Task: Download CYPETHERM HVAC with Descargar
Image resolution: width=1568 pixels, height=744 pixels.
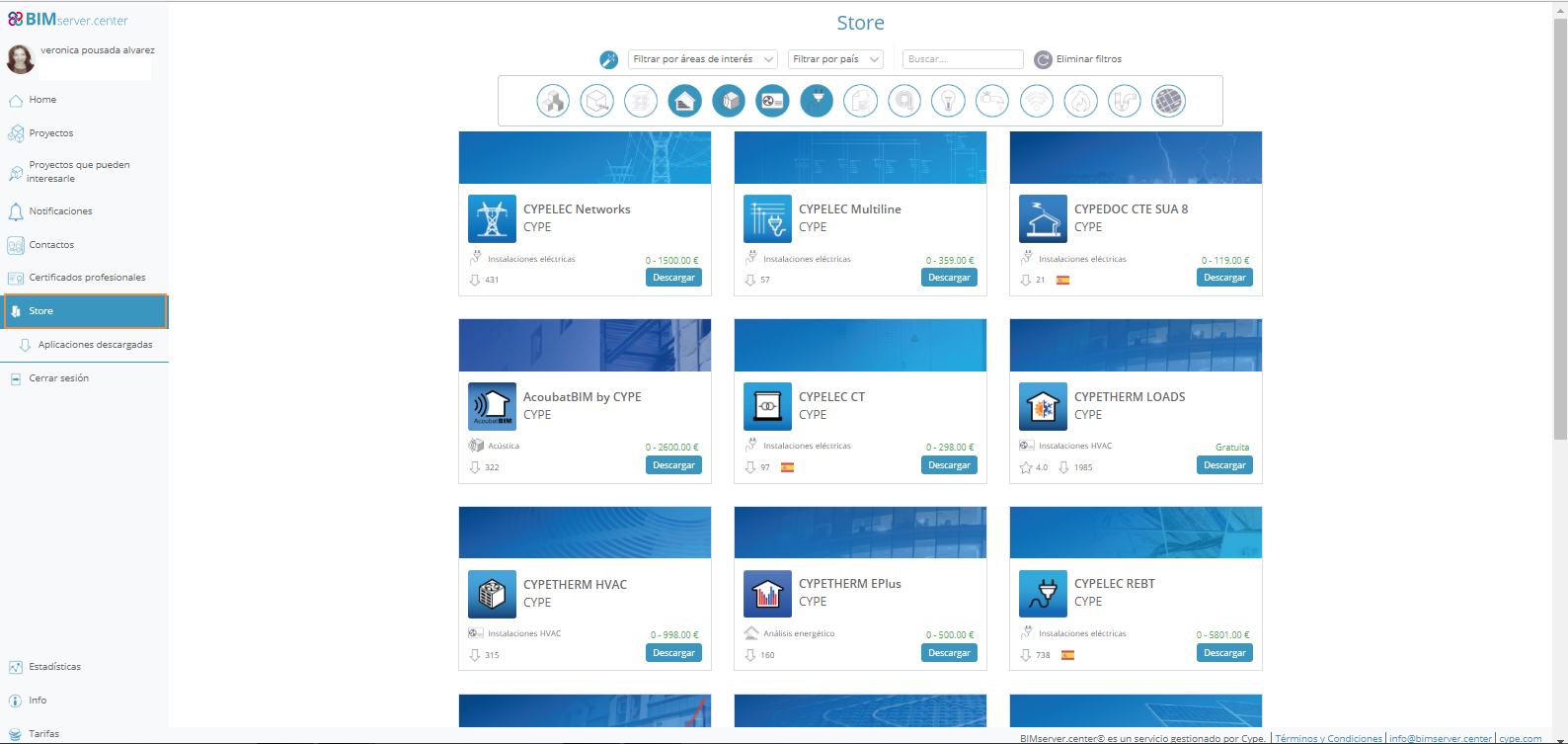Action: pyautogui.click(x=674, y=653)
